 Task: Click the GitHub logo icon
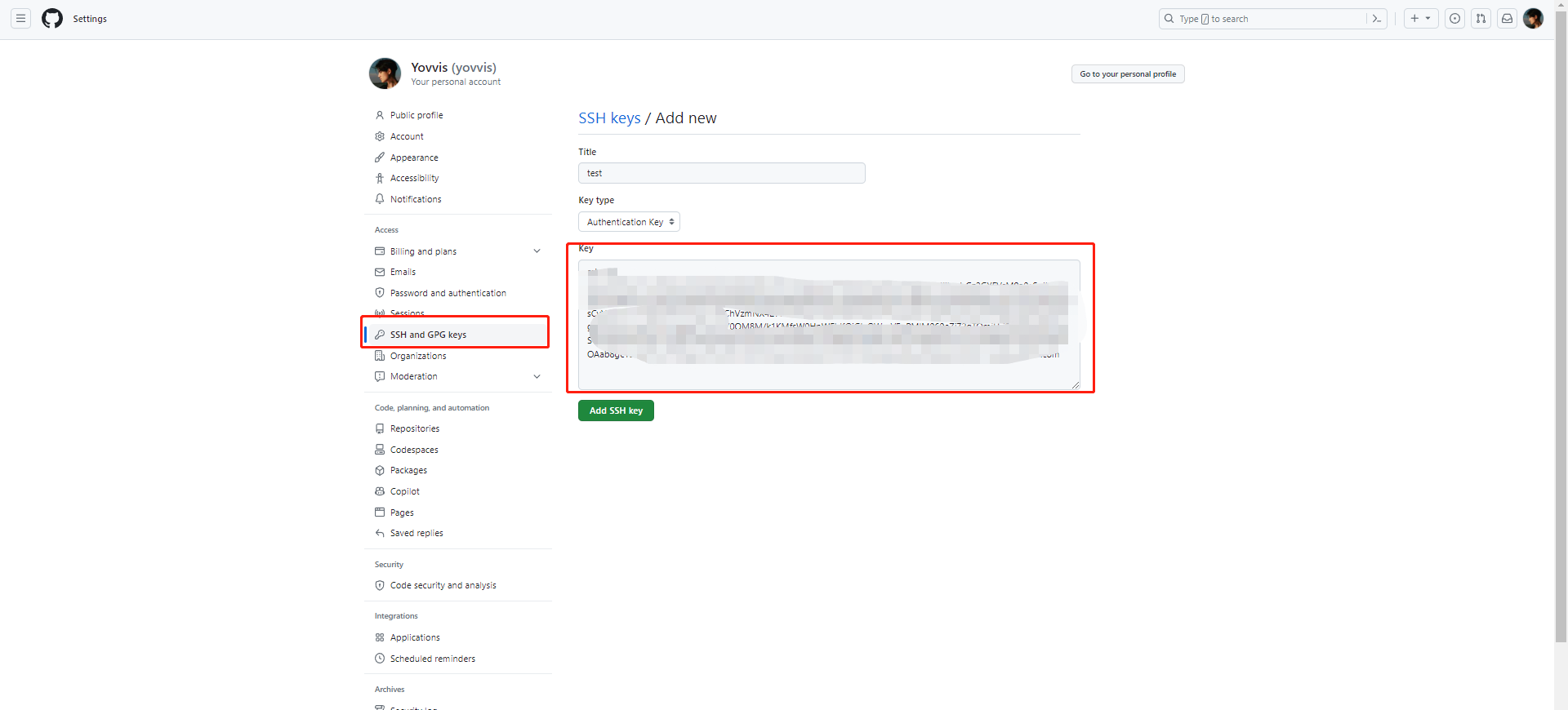pyautogui.click(x=52, y=19)
